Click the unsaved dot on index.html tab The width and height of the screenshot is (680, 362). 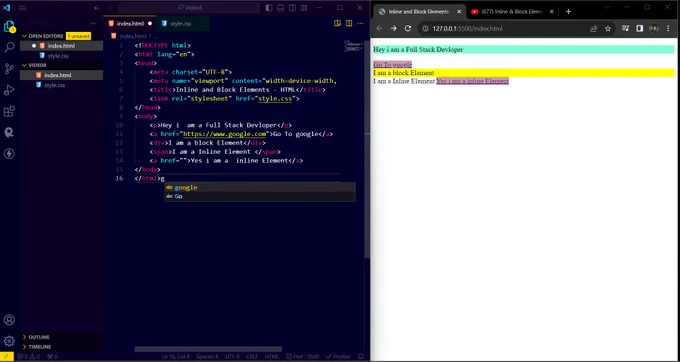click(x=150, y=23)
